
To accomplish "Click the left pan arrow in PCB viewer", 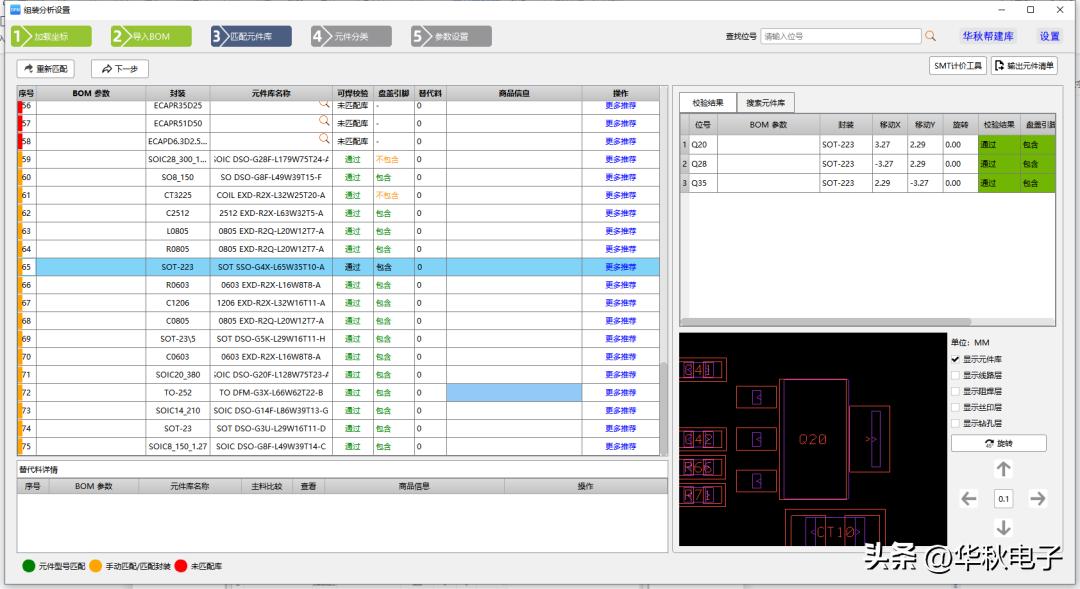I will click(969, 499).
